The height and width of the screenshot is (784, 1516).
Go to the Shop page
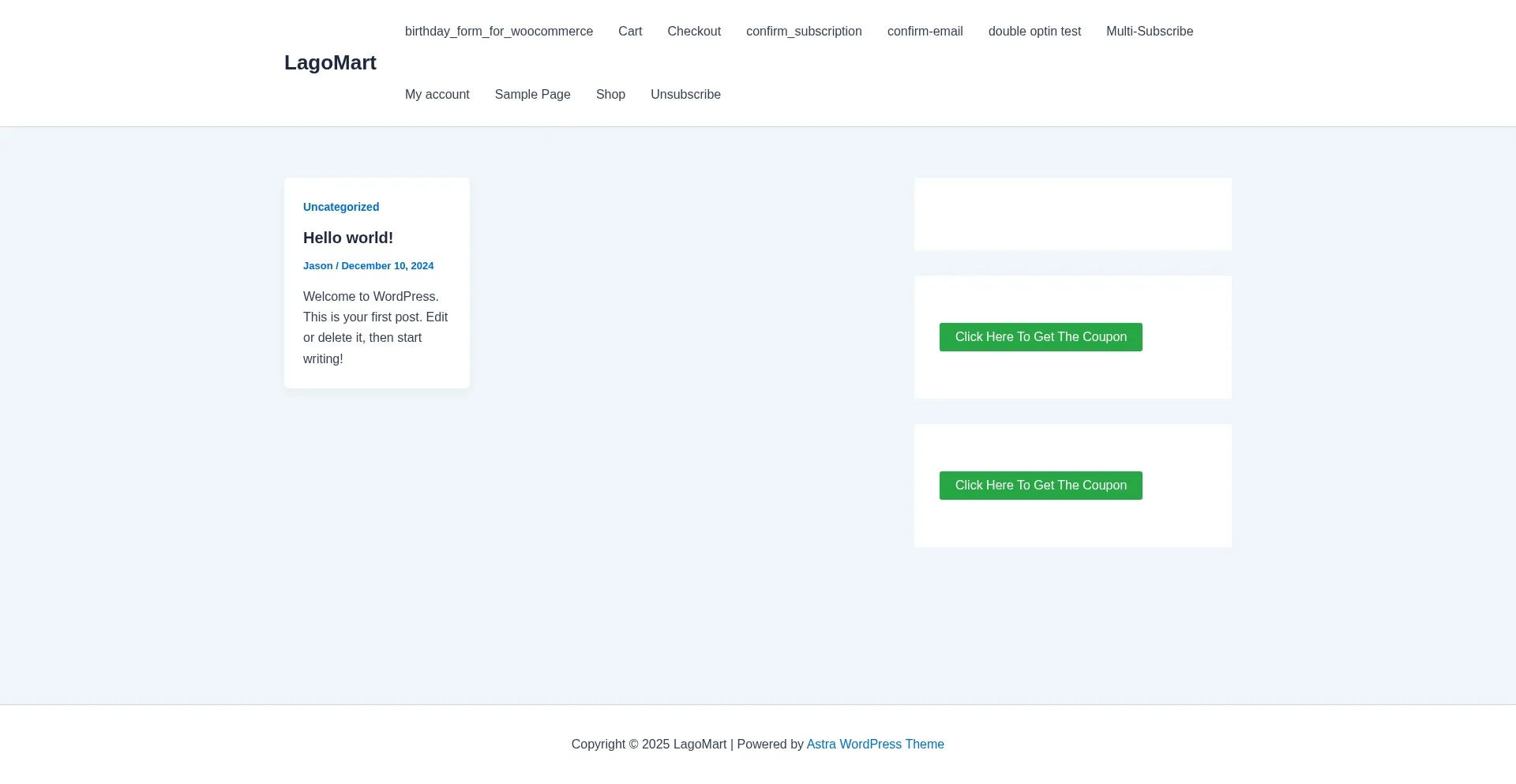(x=610, y=95)
